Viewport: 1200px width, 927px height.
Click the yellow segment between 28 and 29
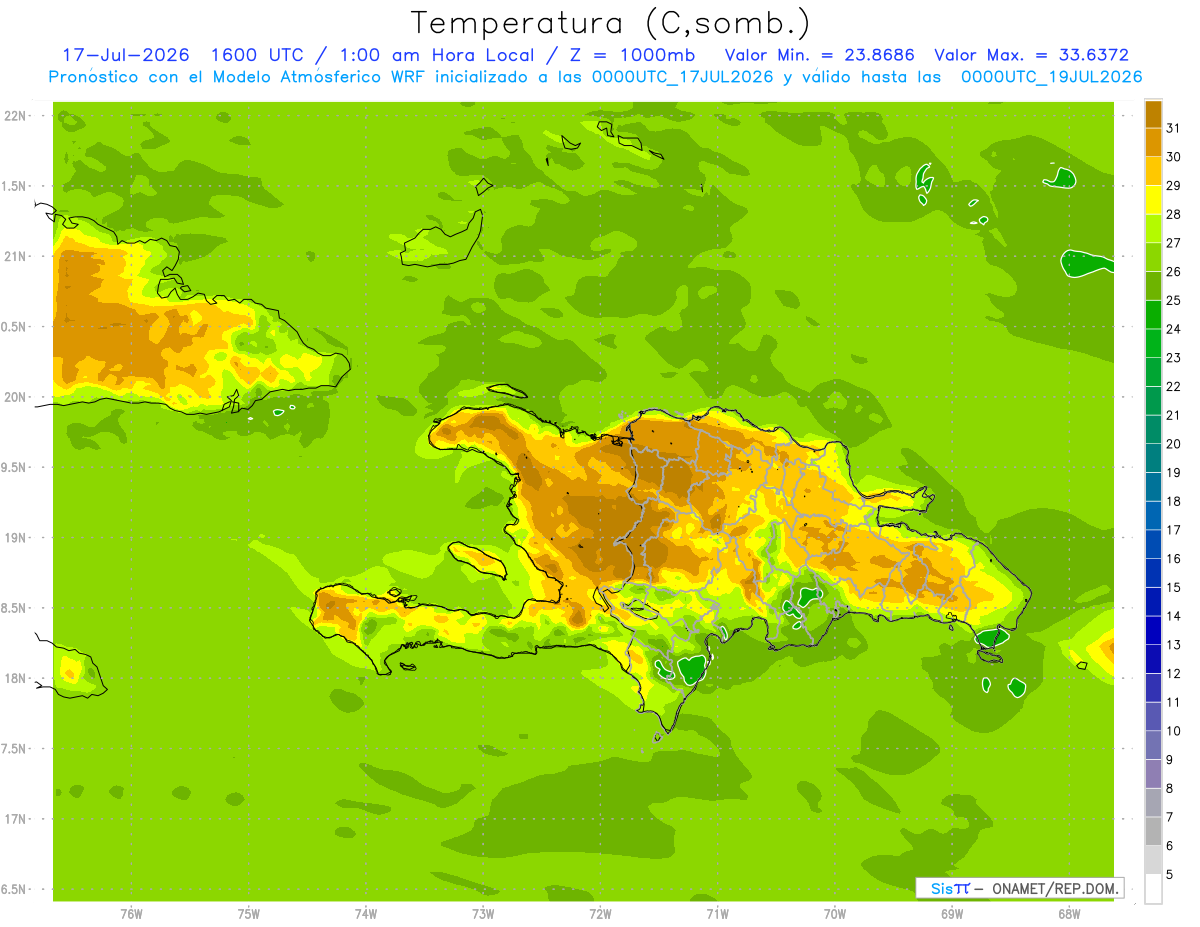coord(1153,200)
